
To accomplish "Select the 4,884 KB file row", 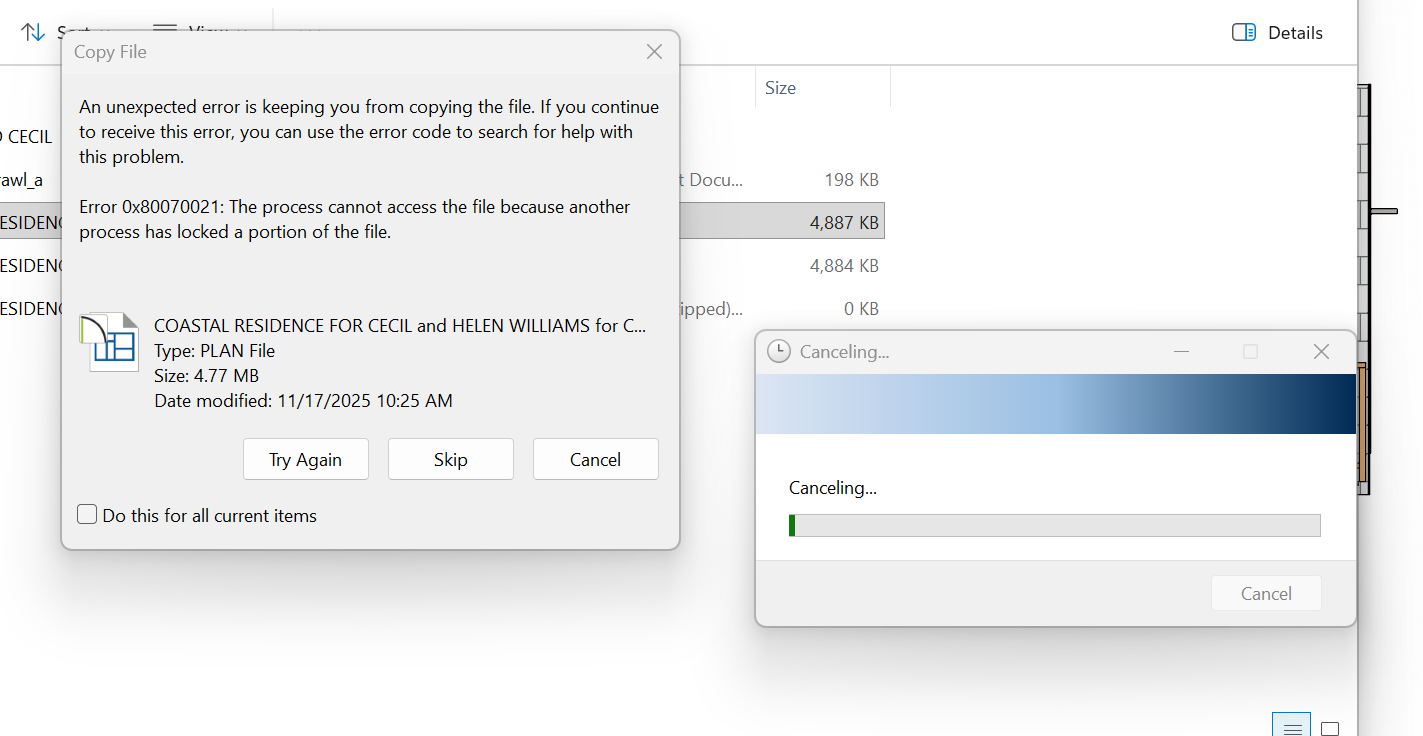I will [x=780, y=266].
